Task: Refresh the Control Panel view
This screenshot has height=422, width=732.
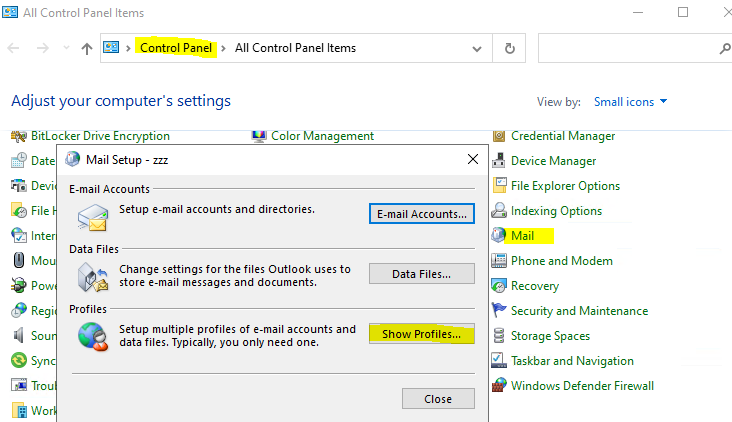Action: 509,48
